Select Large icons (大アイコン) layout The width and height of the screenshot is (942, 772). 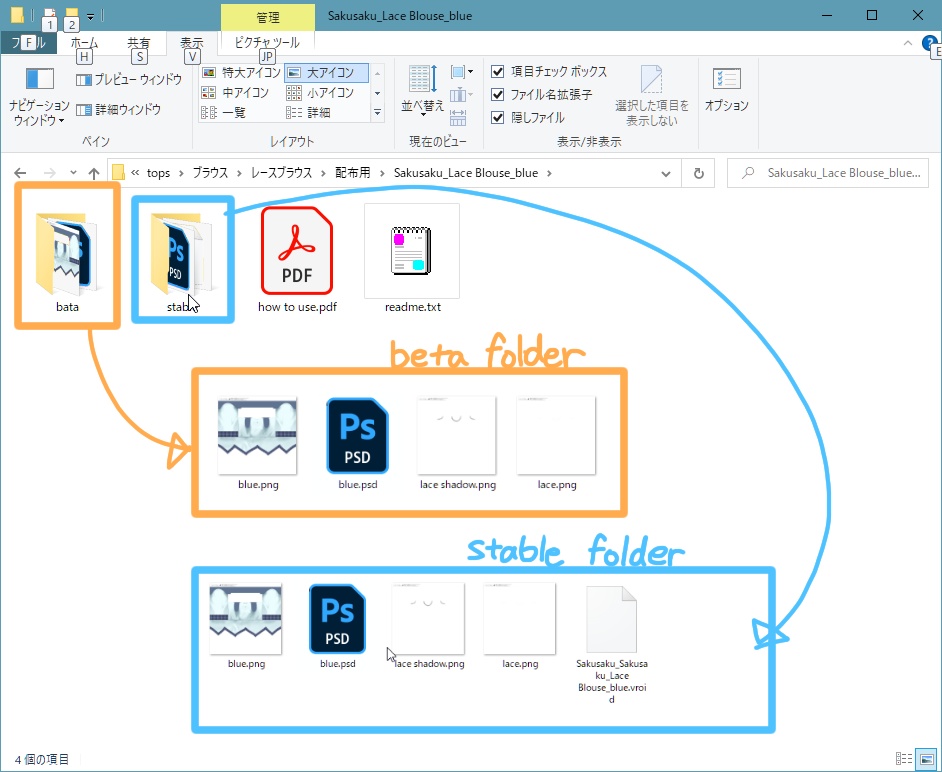coord(326,73)
